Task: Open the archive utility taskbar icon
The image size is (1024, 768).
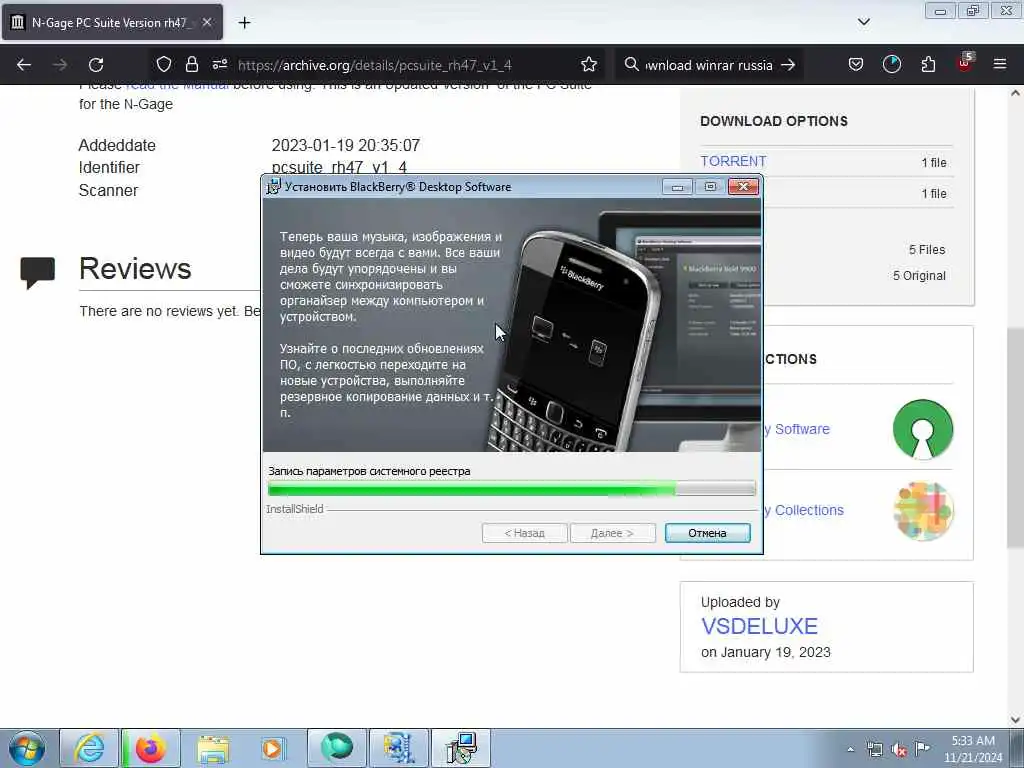Action: pos(398,748)
